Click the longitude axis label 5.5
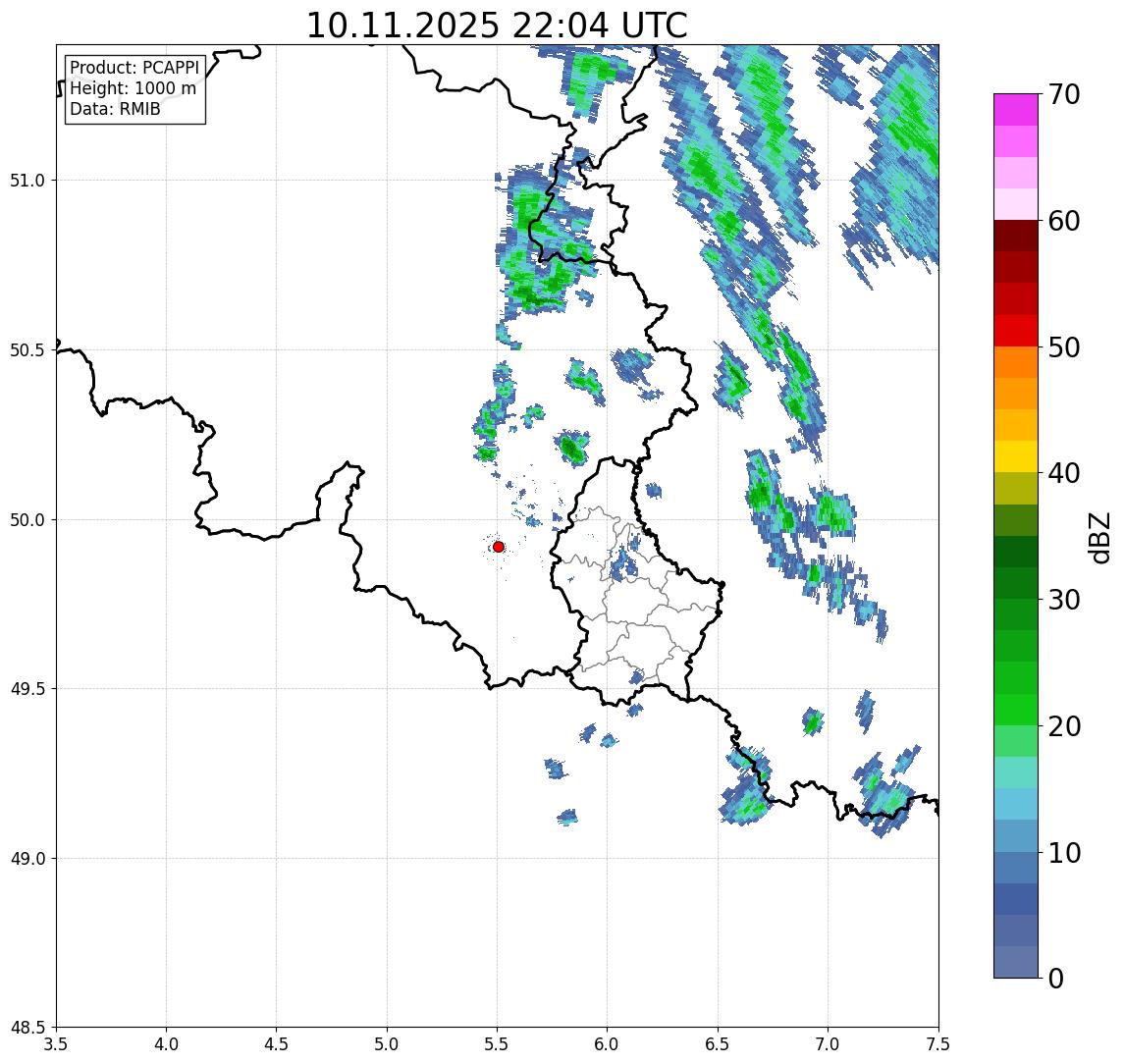This screenshot has height=1064, width=1124. (x=498, y=1044)
